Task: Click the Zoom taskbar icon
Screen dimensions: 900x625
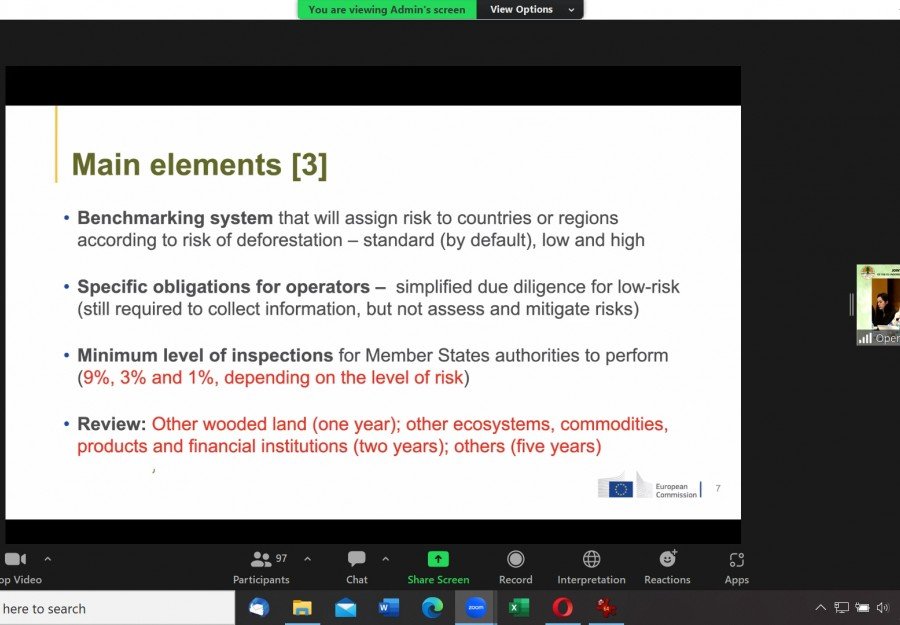Action: [x=475, y=608]
